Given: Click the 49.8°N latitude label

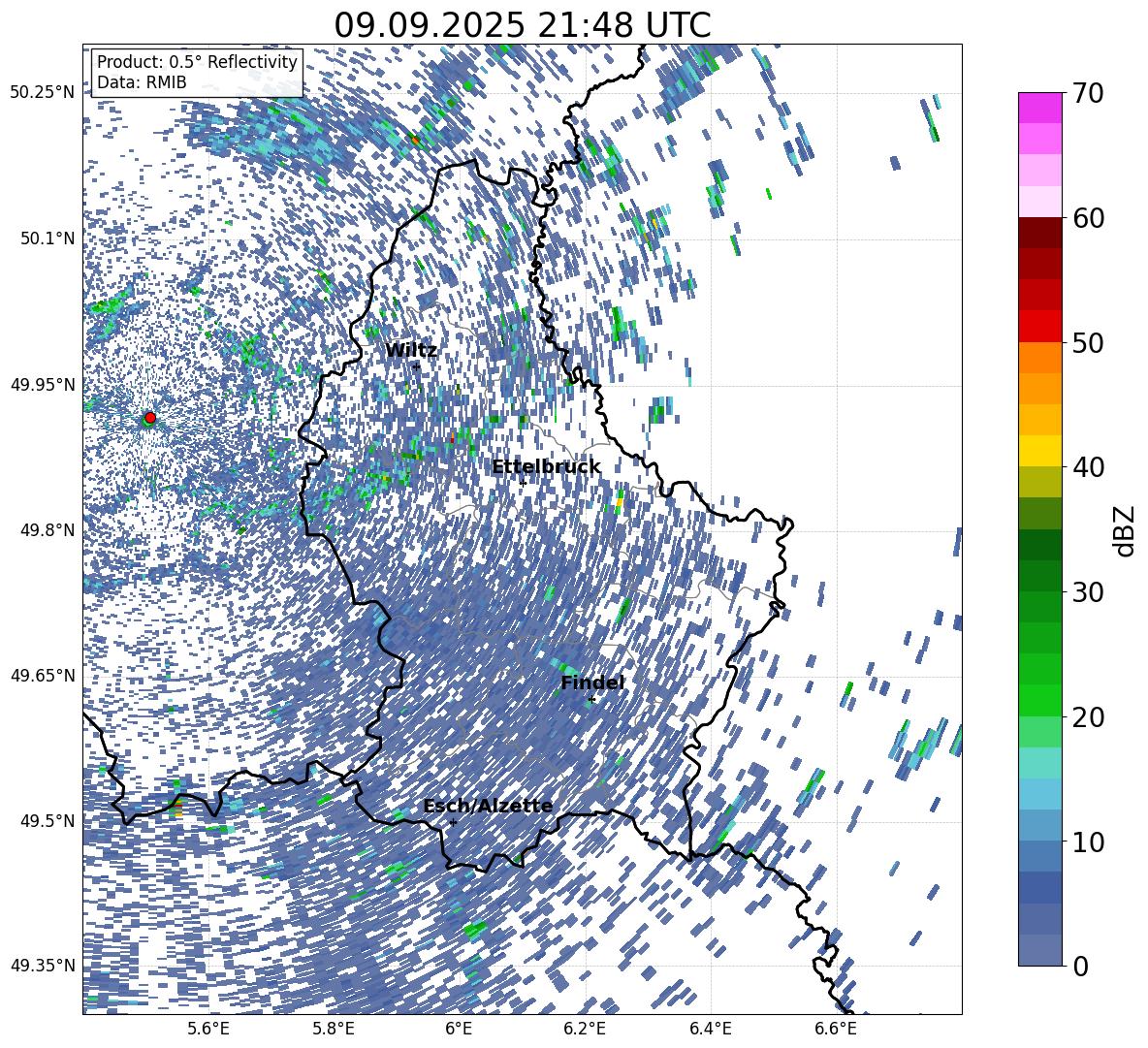Looking at the screenshot, I should click(x=48, y=530).
